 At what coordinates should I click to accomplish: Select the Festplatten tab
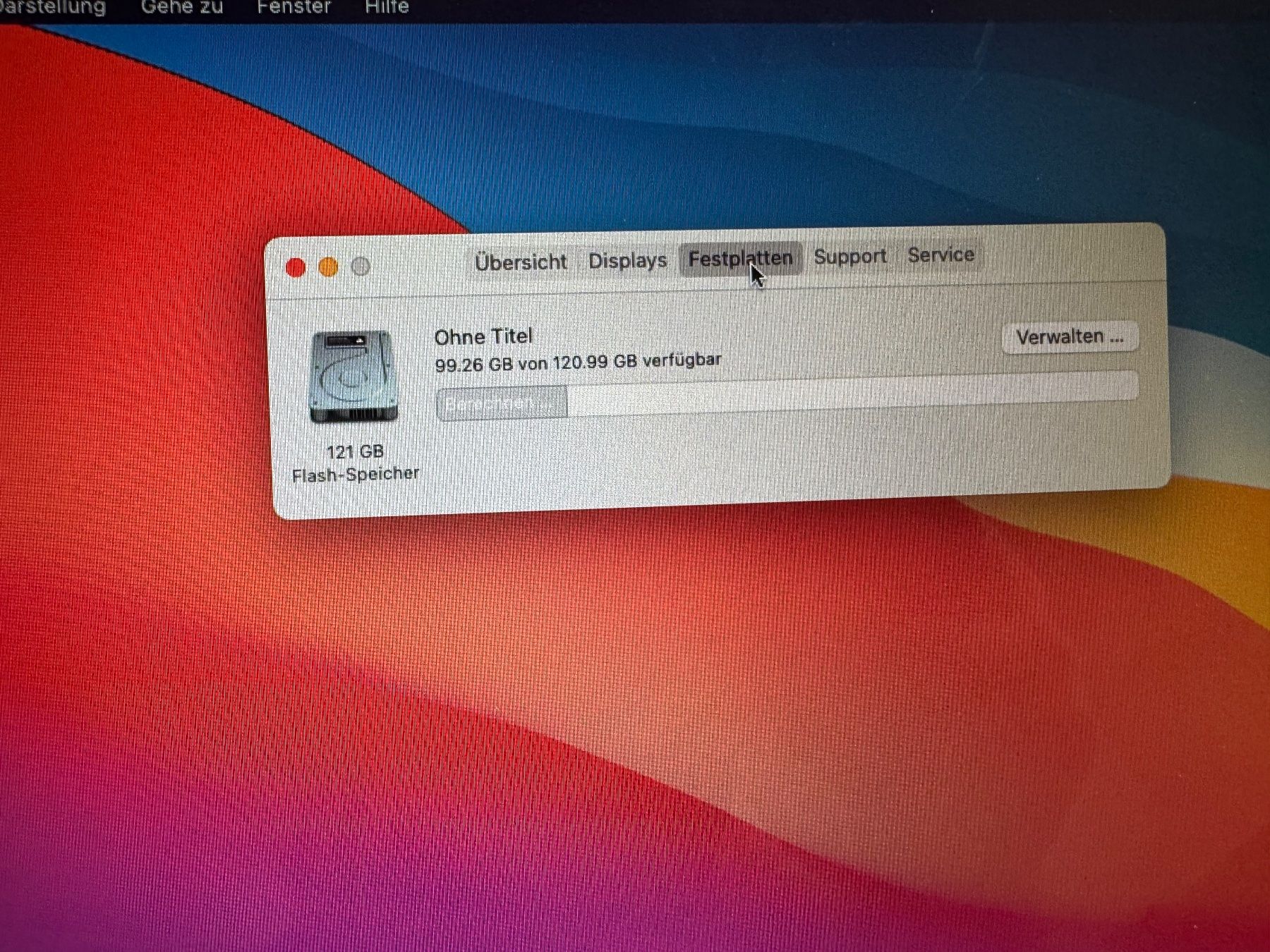coord(740,259)
